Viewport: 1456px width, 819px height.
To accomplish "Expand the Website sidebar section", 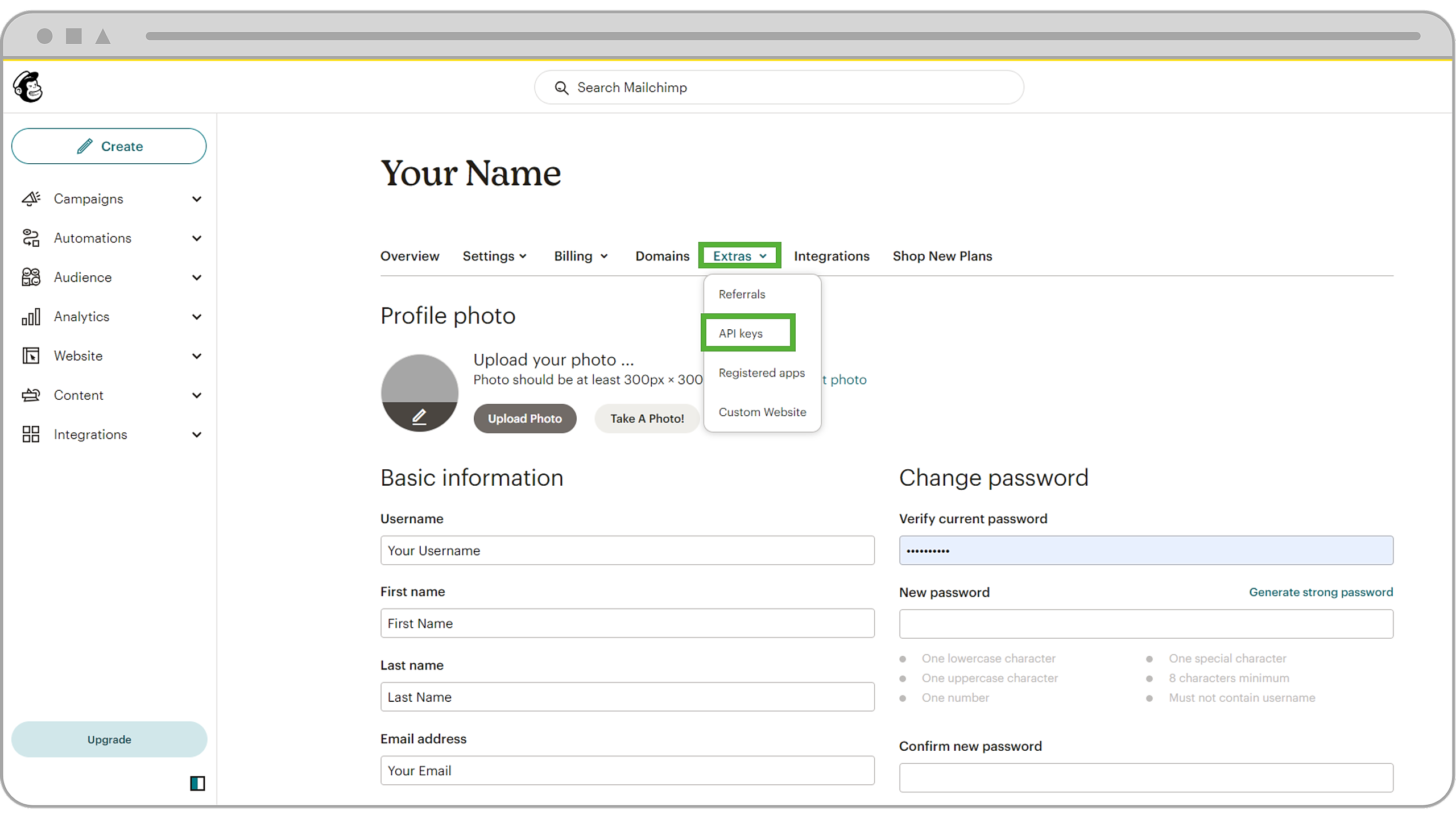I will (x=197, y=356).
